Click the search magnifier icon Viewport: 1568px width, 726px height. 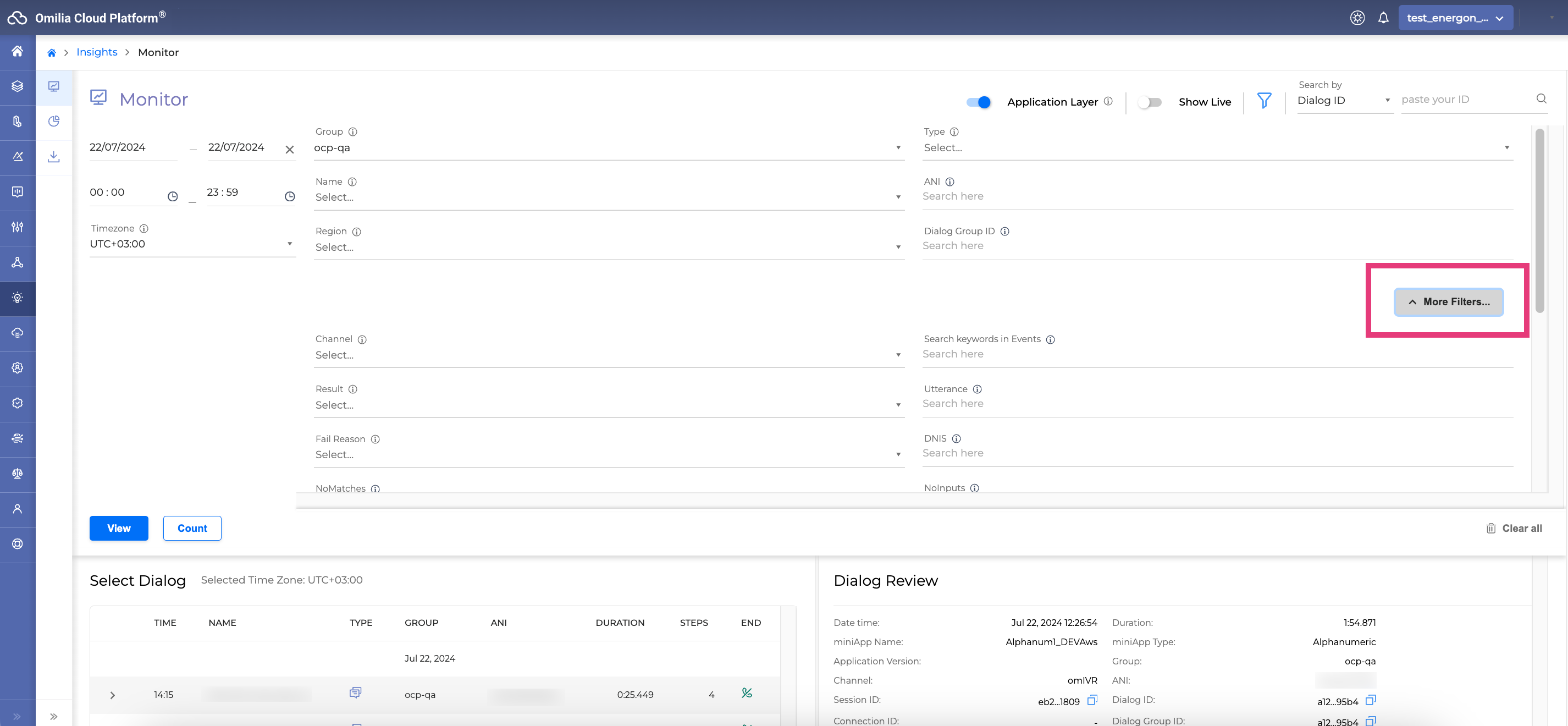(x=1541, y=98)
